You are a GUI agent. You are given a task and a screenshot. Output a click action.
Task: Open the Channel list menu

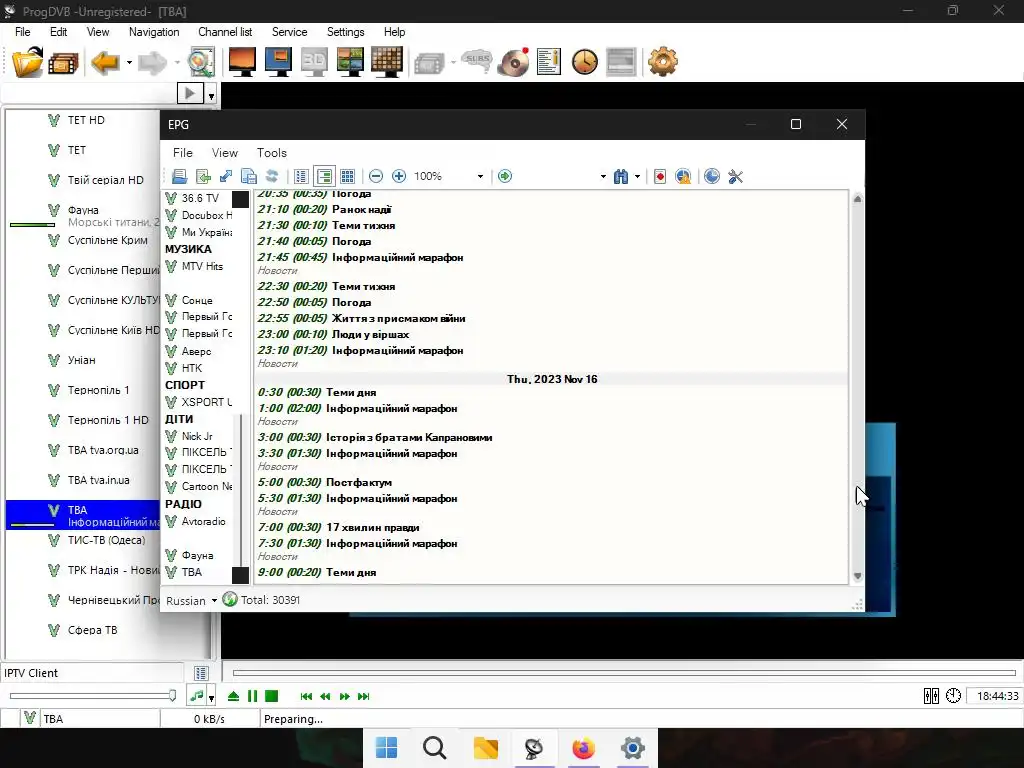pyautogui.click(x=225, y=32)
